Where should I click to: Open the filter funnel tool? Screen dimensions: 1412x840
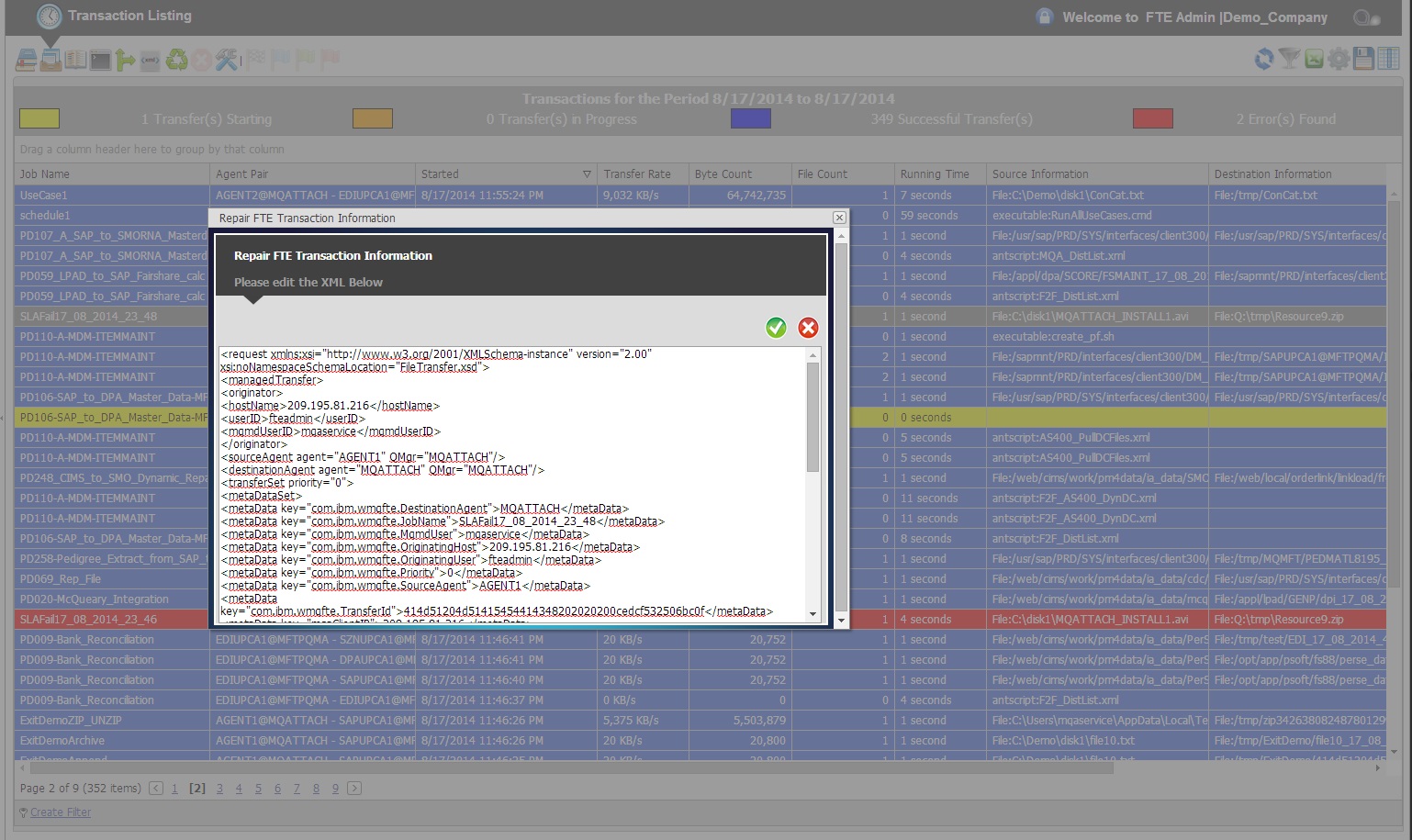(1289, 58)
